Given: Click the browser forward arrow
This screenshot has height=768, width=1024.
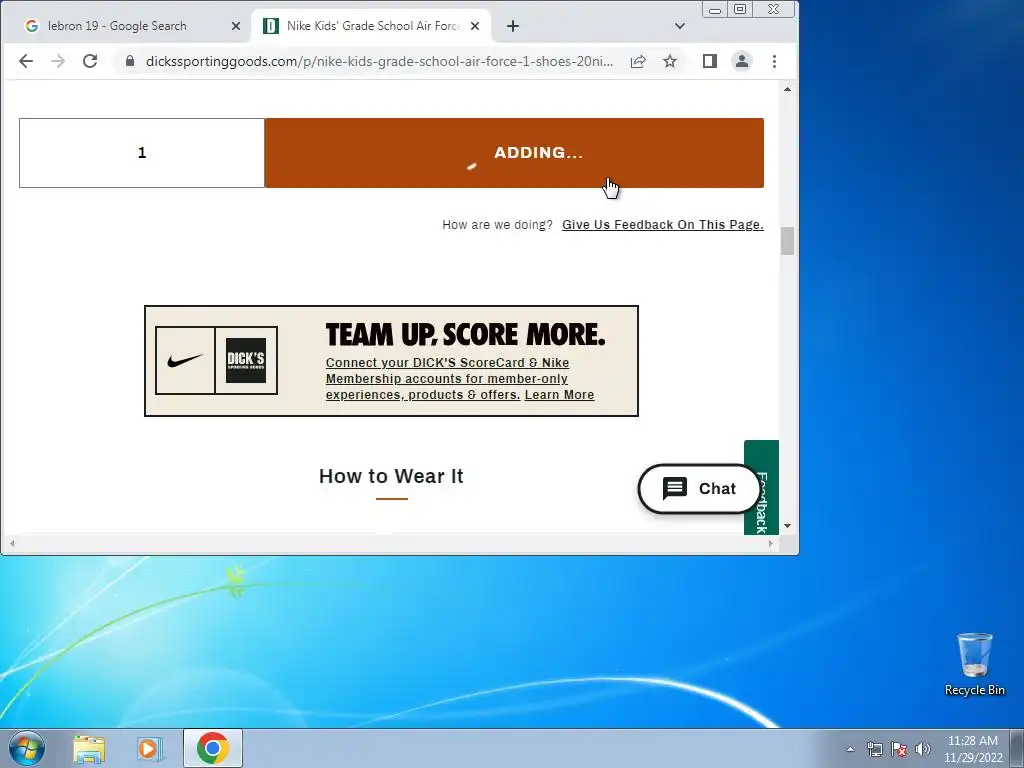Looking at the screenshot, I should click(x=57, y=61).
